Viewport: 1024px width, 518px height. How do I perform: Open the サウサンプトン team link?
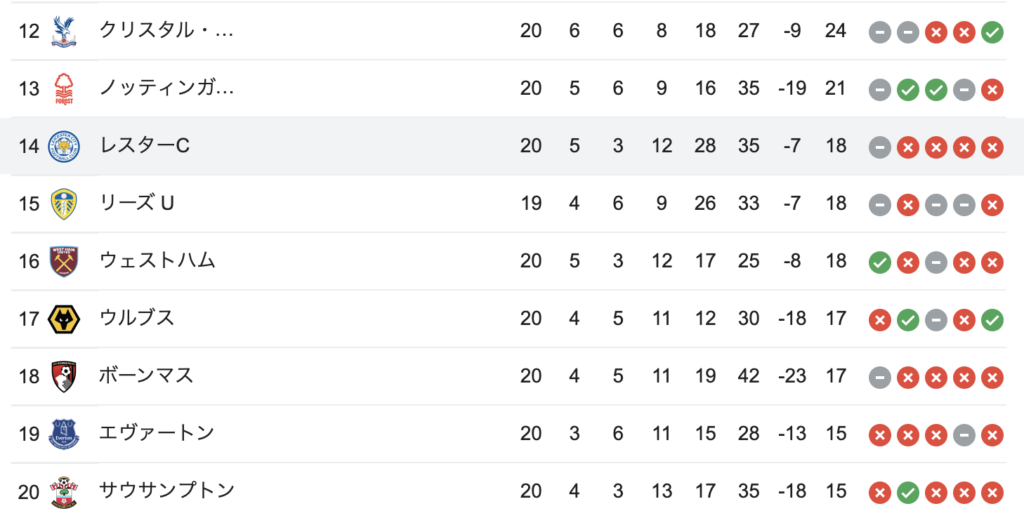(x=167, y=491)
